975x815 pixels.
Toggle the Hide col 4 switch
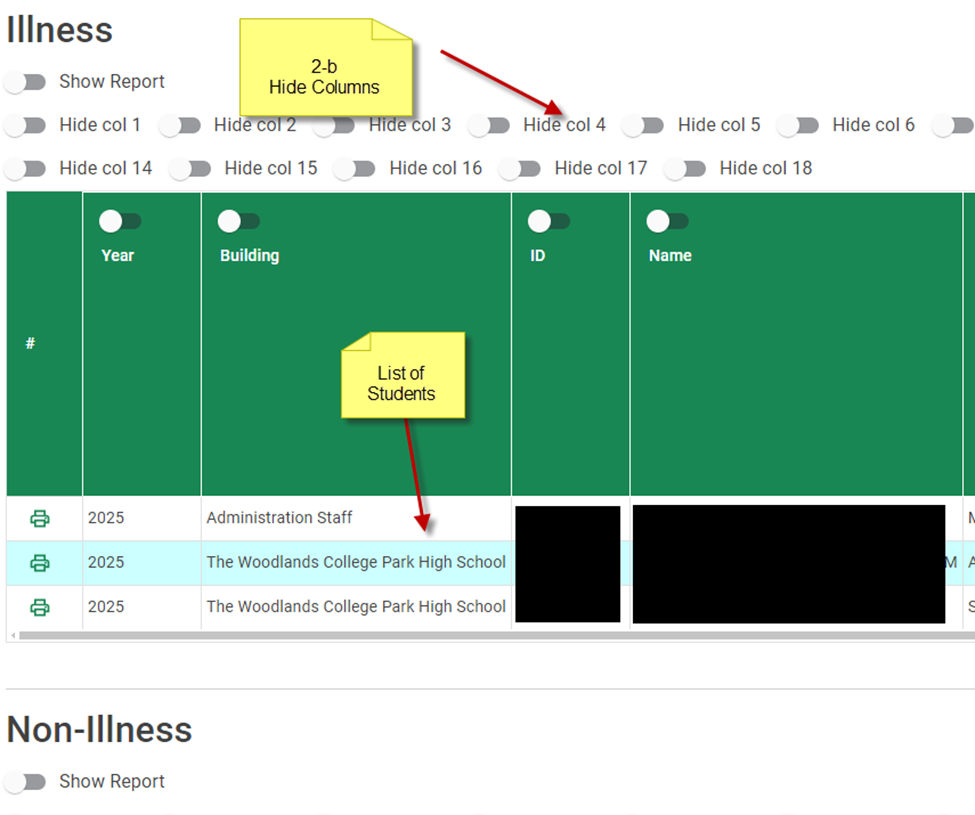(489, 125)
